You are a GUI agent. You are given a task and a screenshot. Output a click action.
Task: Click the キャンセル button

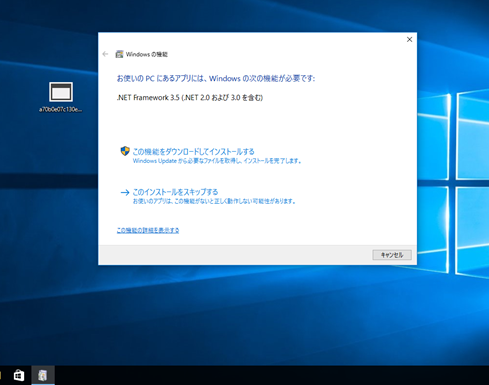point(392,255)
